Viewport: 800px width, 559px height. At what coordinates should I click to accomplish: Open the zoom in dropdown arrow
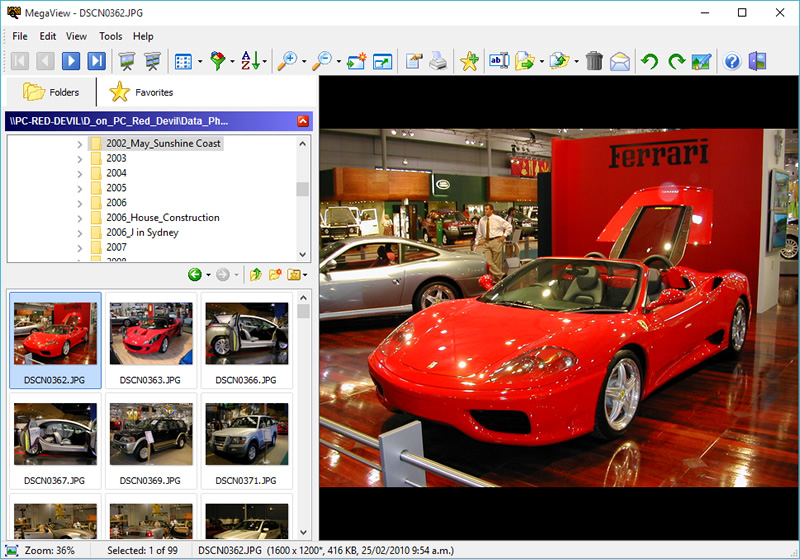click(304, 62)
